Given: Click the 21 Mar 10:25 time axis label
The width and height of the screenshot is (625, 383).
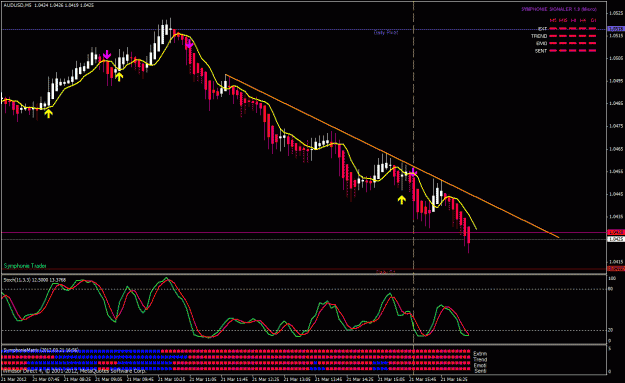Looking at the screenshot, I should point(171,379).
